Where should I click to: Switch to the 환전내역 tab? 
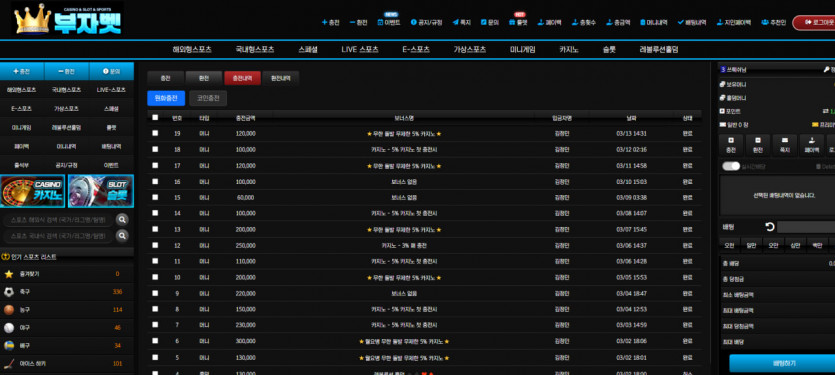pos(281,78)
